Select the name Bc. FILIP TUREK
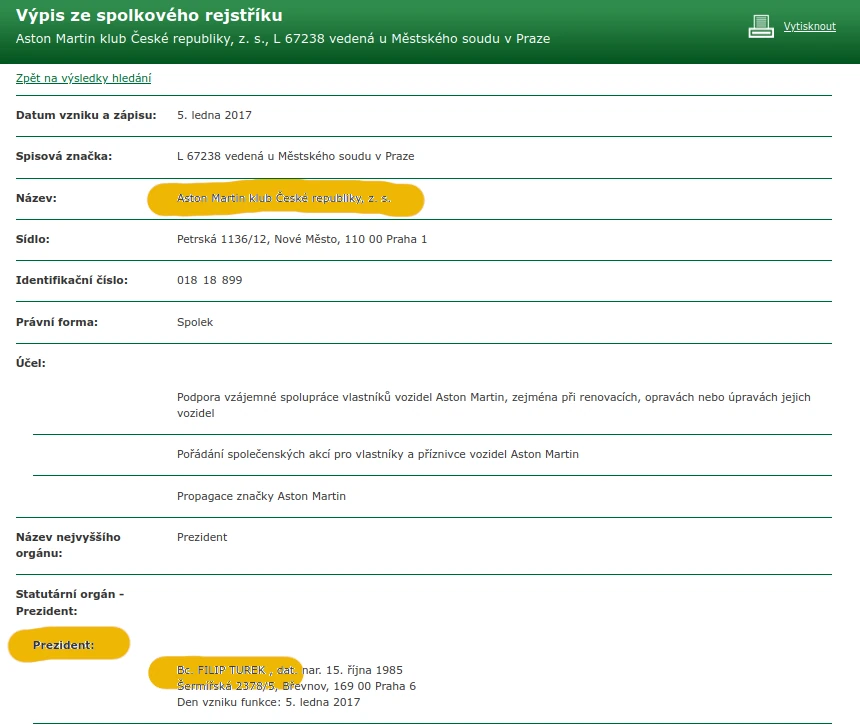 (221, 670)
